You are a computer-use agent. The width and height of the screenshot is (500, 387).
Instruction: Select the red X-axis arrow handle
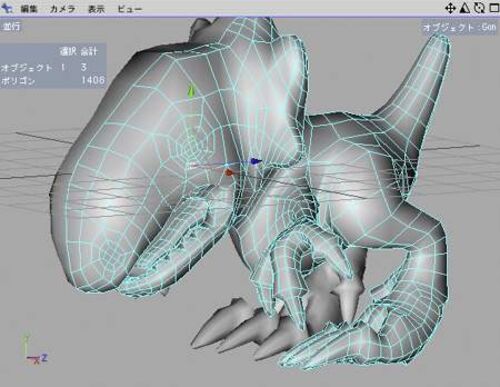229,172
